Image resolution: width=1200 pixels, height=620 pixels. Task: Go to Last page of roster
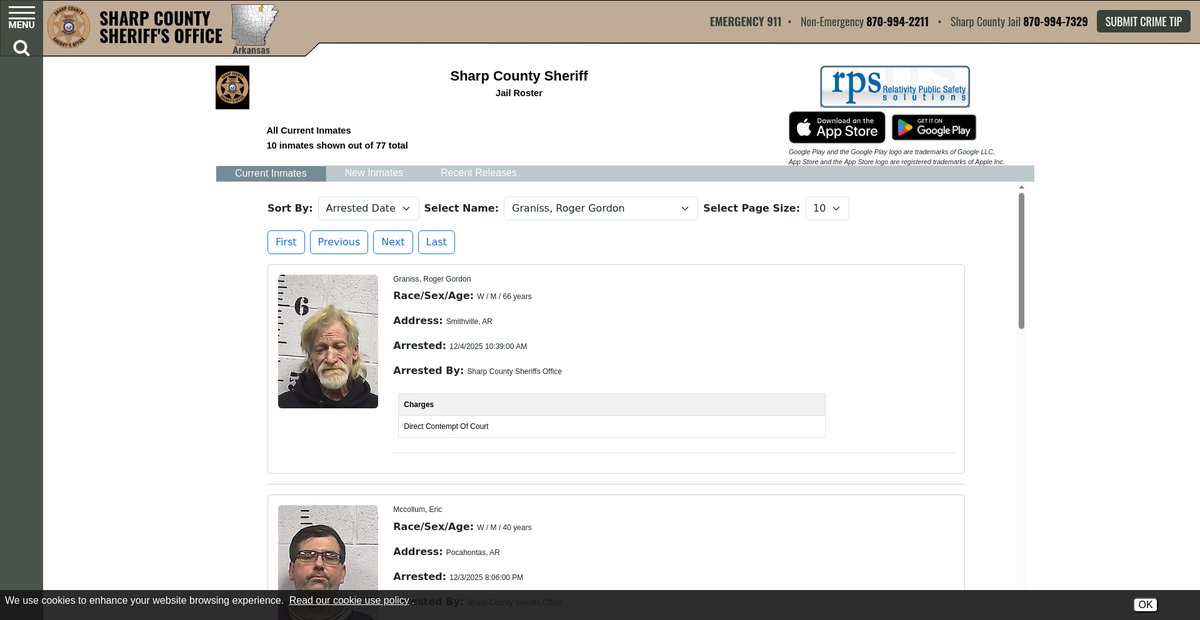point(436,242)
